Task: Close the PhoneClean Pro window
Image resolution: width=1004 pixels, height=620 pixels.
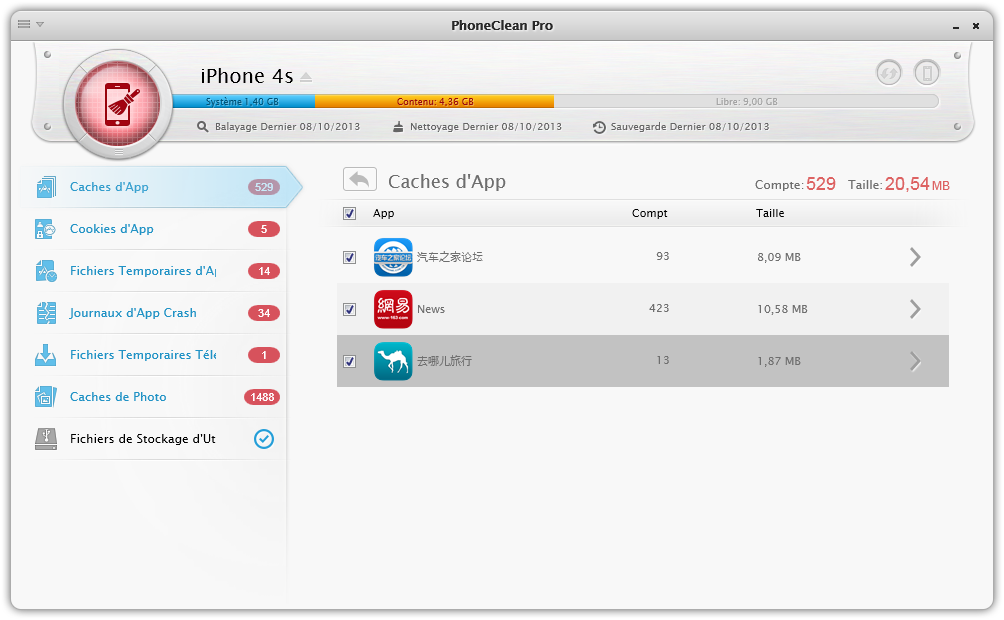Action: (976, 26)
